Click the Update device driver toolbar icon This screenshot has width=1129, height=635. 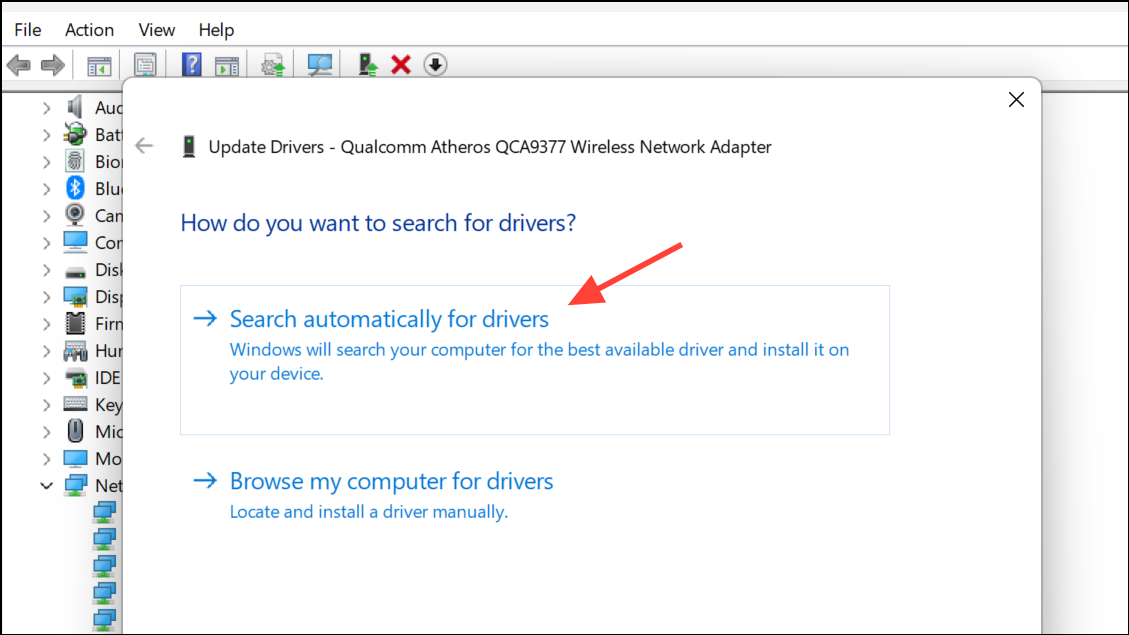click(x=273, y=66)
